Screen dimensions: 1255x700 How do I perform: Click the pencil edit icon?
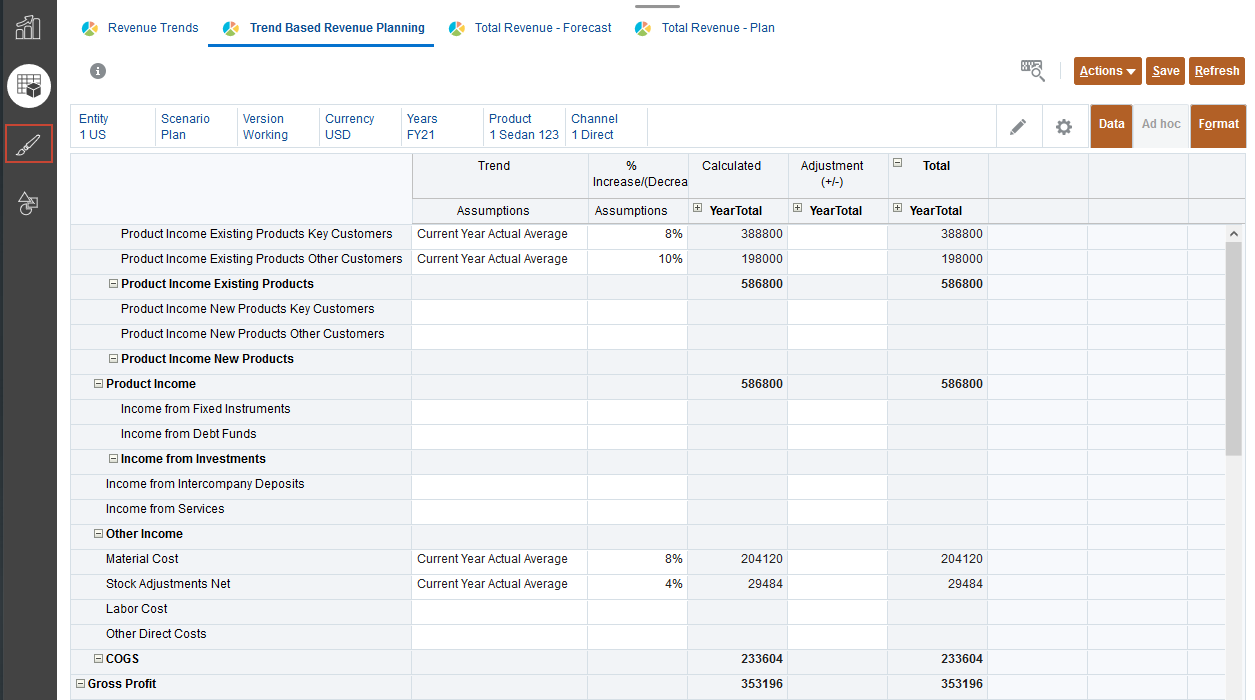[x=1018, y=127]
